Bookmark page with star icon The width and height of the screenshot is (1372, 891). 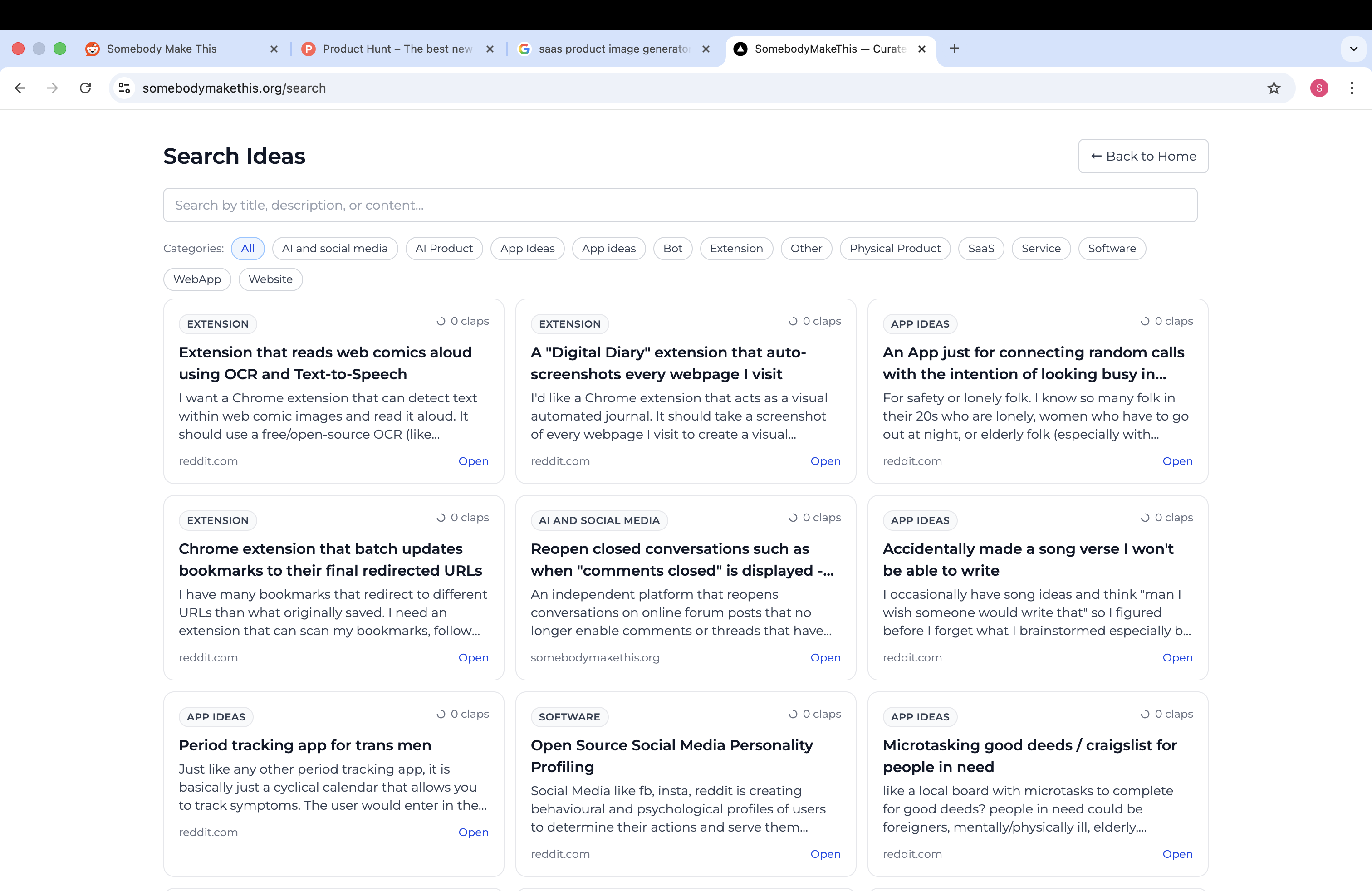click(1274, 88)
